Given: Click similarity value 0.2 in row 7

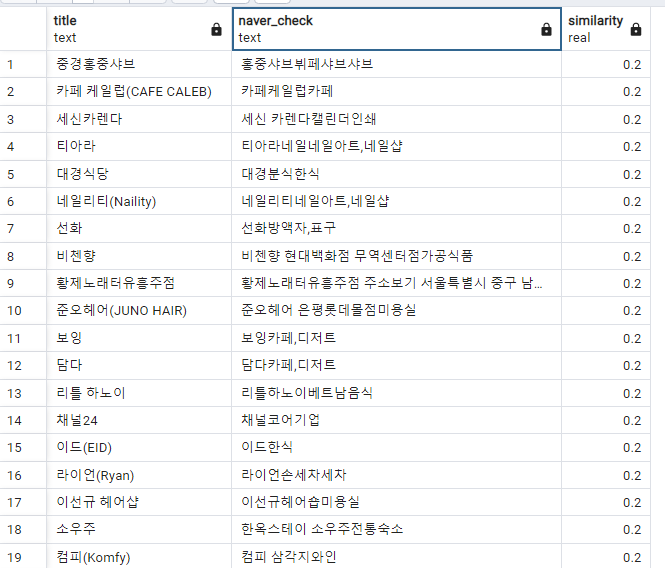Looking at the screenshot, I should coord(632,229).
